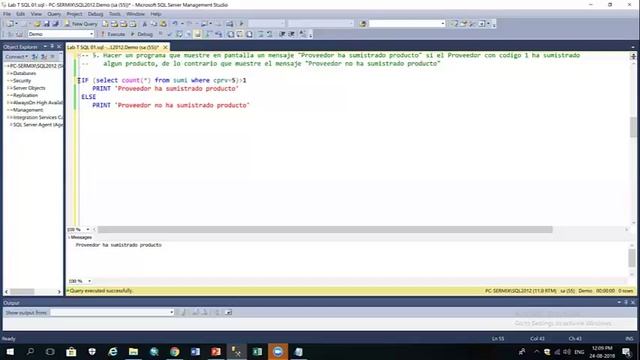
Task: Undo the last edit
Action: [175, 24]
